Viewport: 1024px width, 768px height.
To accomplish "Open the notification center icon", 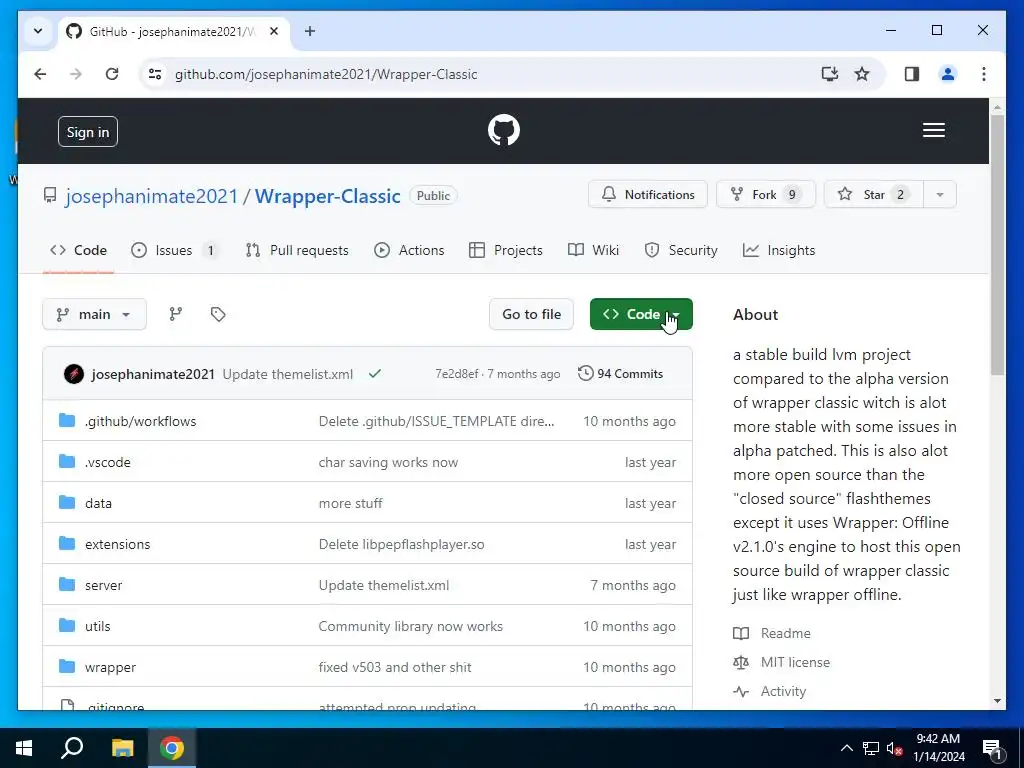I will (992, 749).
